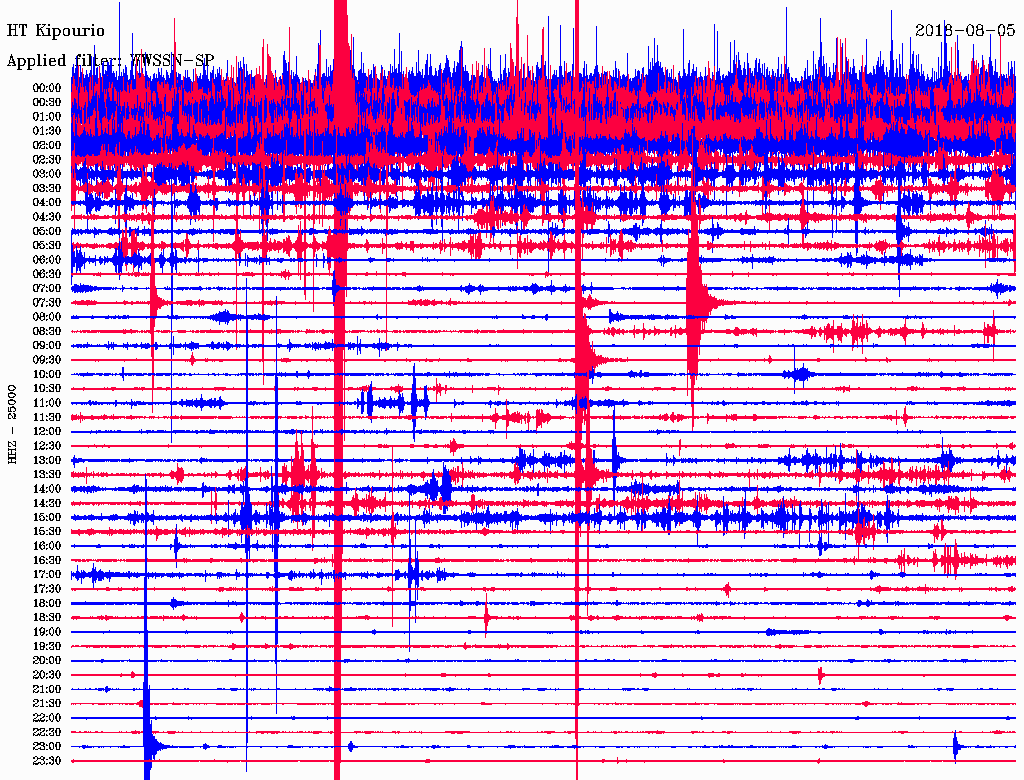Select the 04:00 time label

pyautogui.click(x=47, y=203)
